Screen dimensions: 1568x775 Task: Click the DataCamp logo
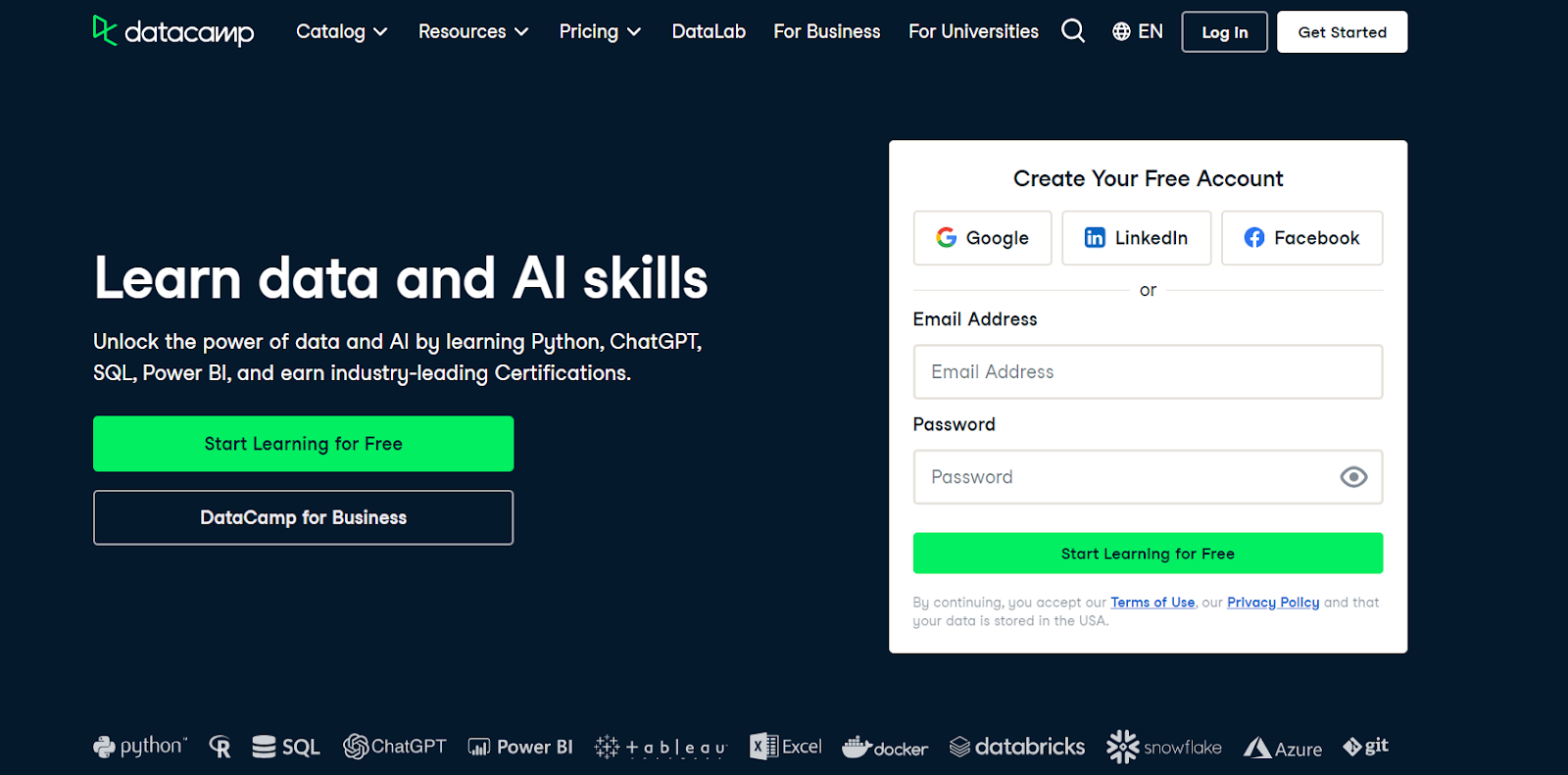tap(173, 31)
